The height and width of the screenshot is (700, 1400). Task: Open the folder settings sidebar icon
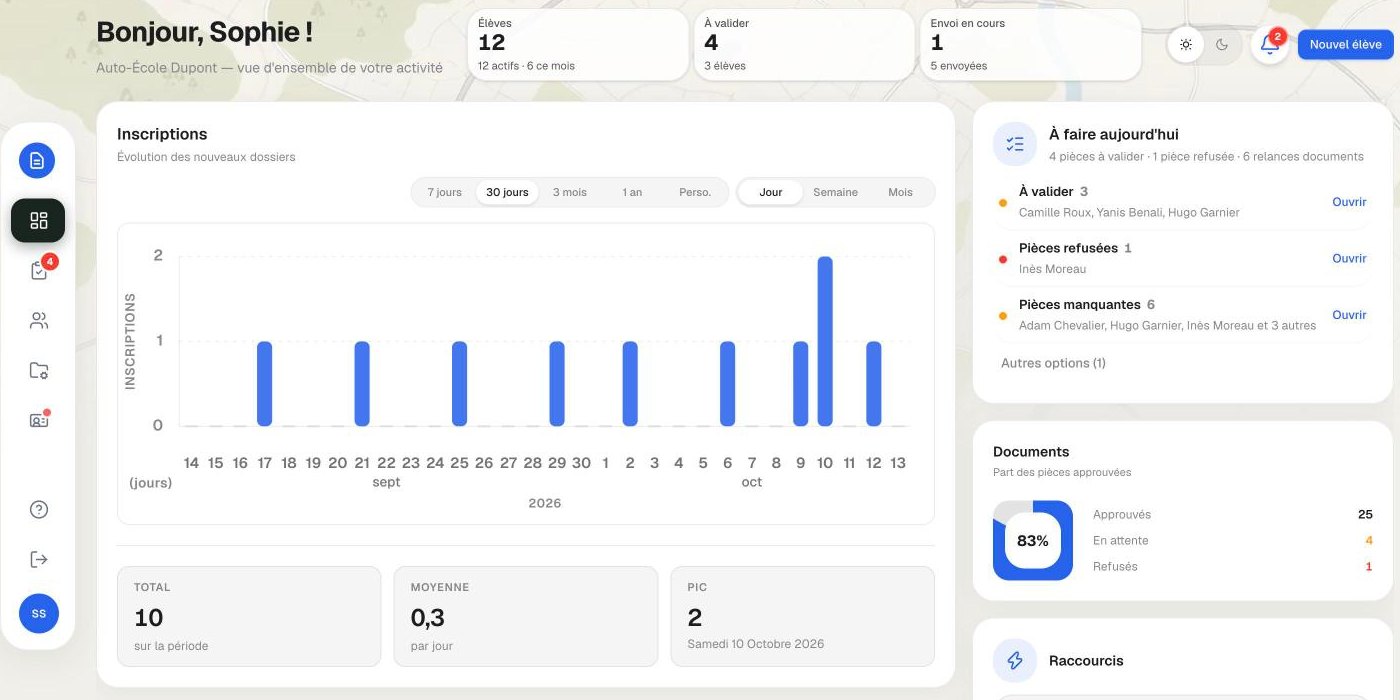(x=39, y=371)
